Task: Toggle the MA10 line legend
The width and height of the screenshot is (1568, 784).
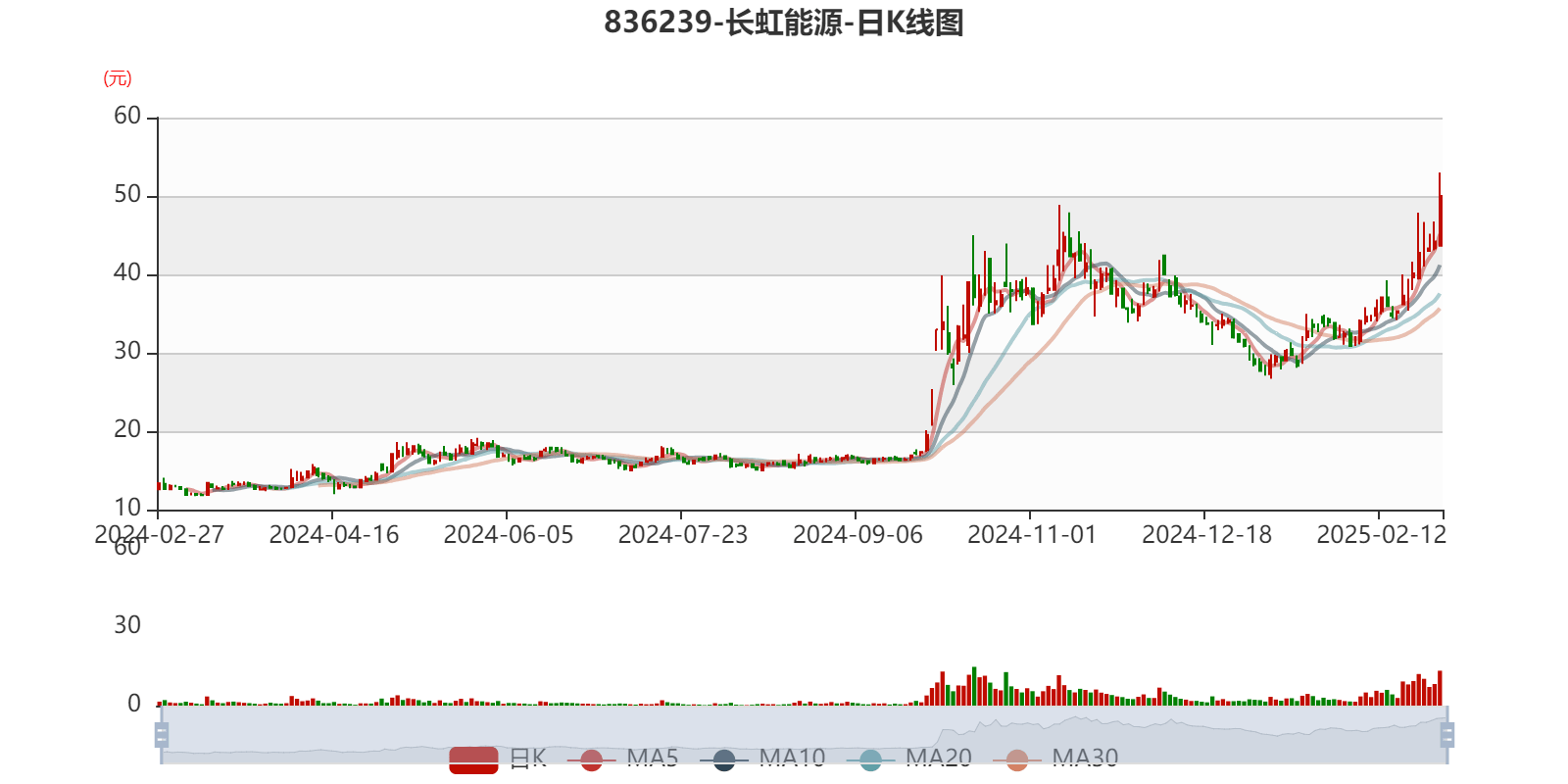Action: (x=762, y=759)
